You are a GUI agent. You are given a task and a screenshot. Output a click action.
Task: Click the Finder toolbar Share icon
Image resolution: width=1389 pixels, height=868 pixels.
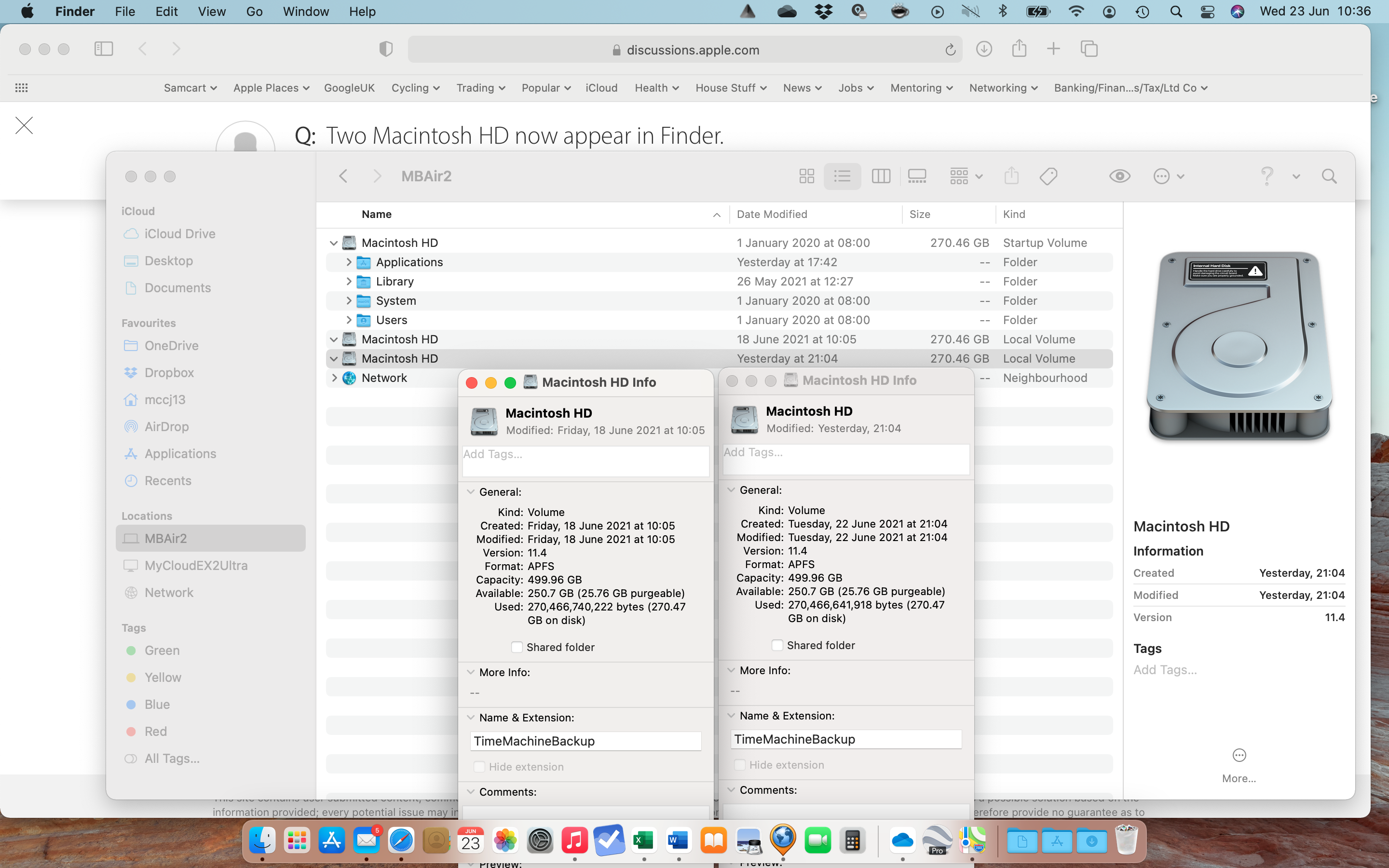click(1011, 176)
